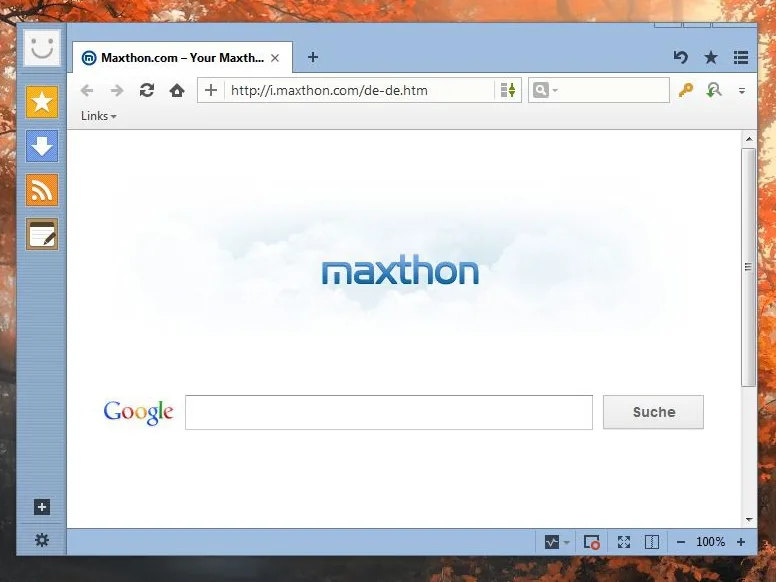Go to the home page

(x=177, y=90)
